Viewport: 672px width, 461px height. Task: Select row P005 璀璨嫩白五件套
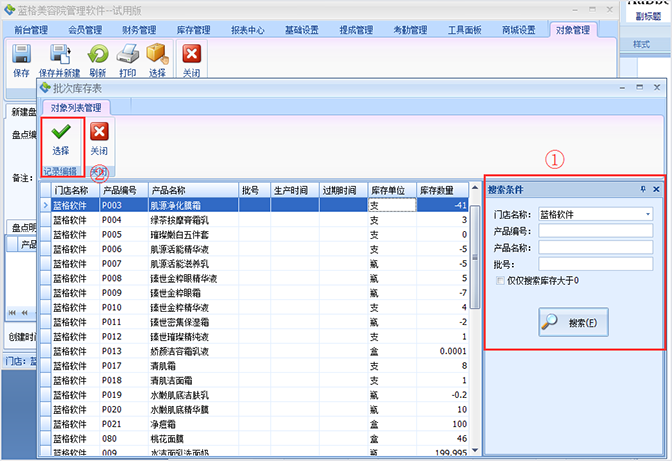260,234
